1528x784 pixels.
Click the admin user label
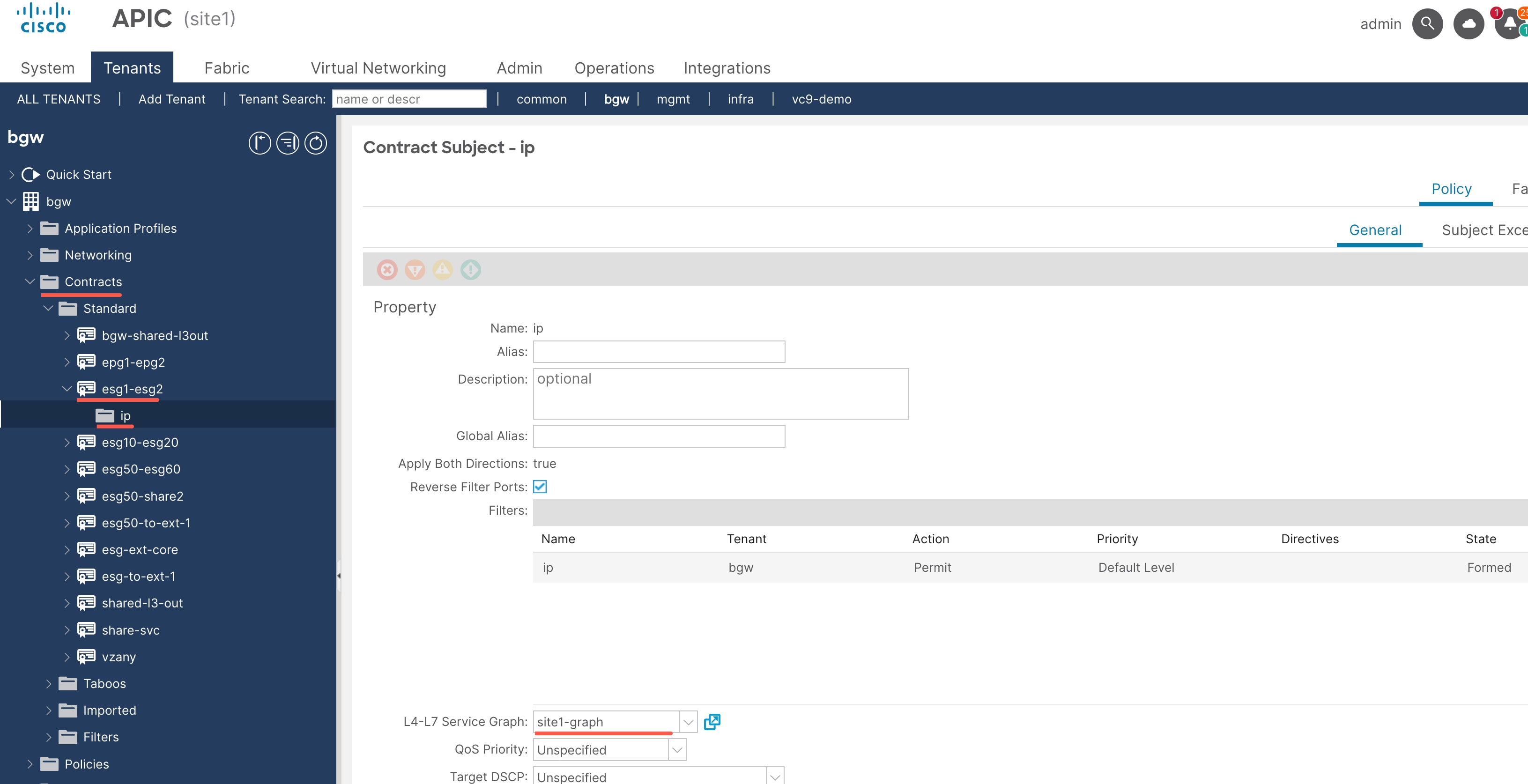1380,24
